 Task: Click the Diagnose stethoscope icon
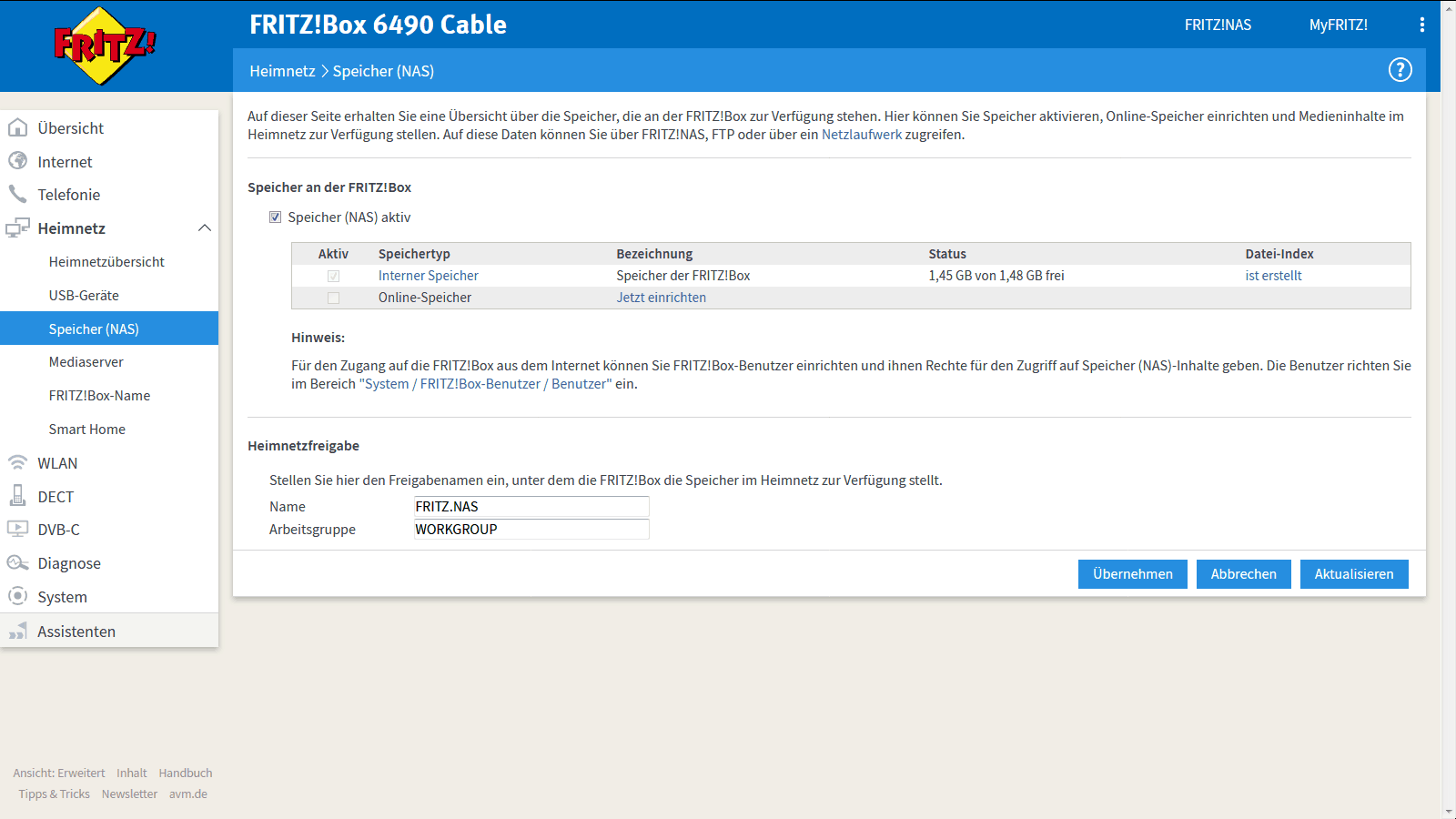(x=17, y=562)
